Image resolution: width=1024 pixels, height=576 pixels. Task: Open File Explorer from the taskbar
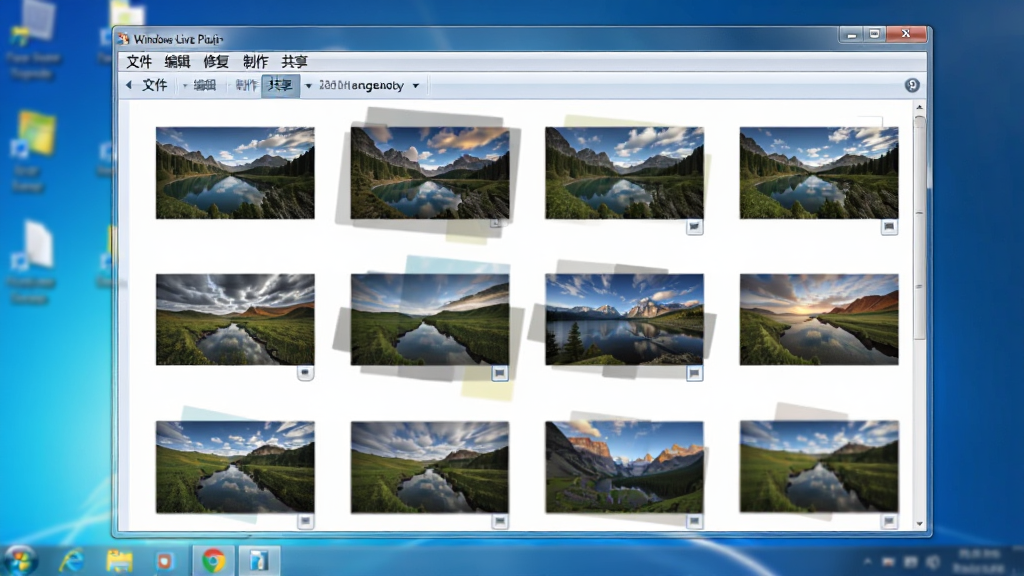tap(120, 560)
